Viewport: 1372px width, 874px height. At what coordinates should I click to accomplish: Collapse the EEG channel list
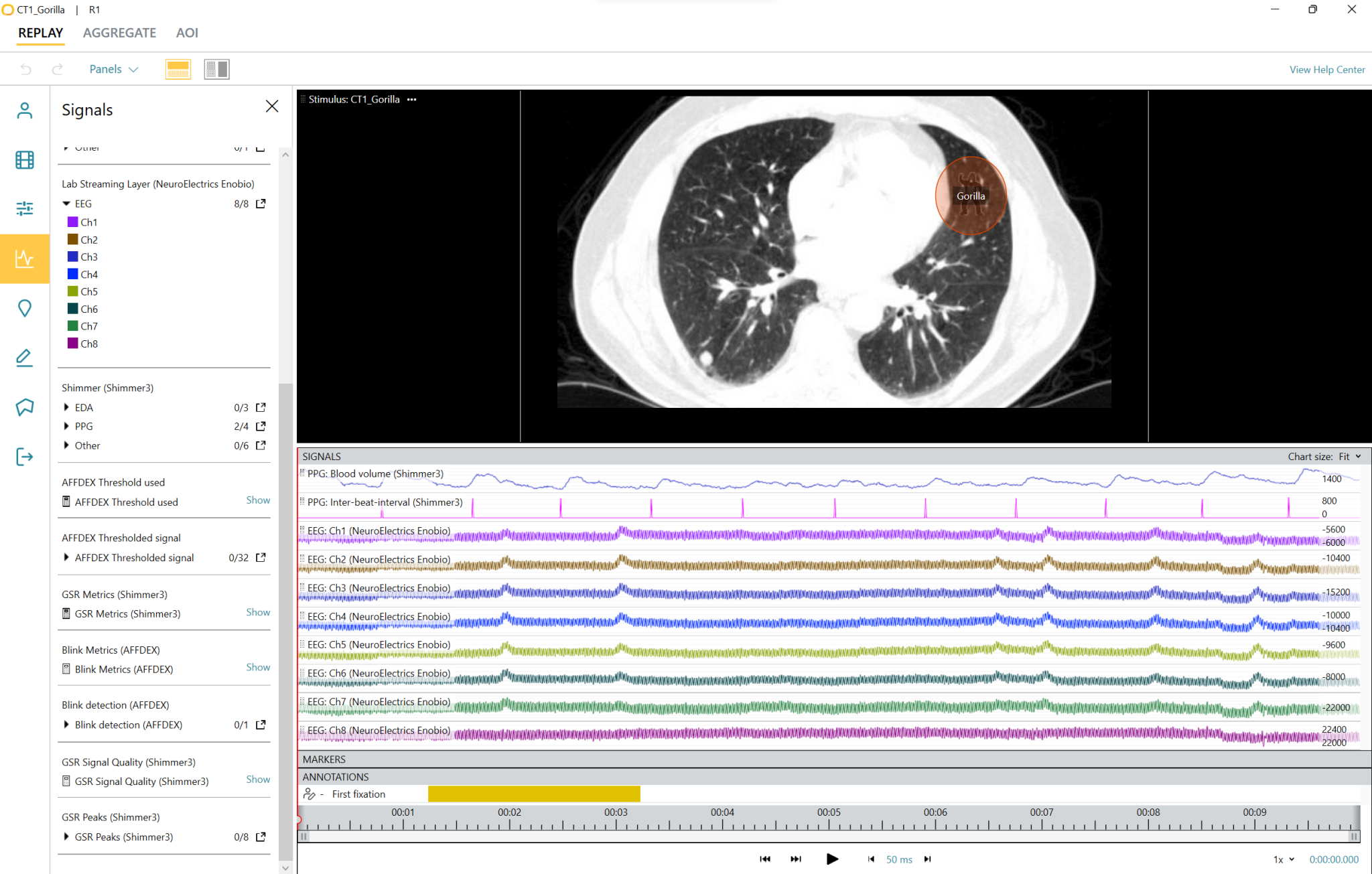pos(66,204)
